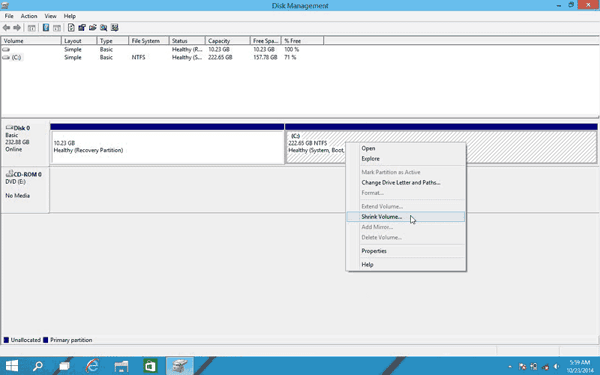Open File Explorer from the taskbar
600x375 pixels.
coord(121,366)
